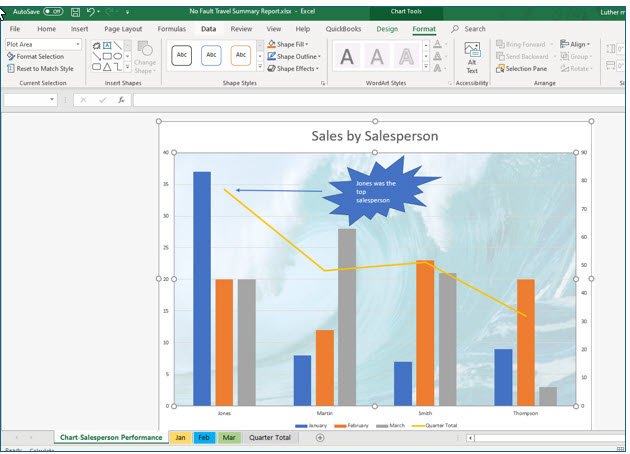
Task: Open the QuickBooks tab
Action: pyautogui.click(x=343, y=29)
